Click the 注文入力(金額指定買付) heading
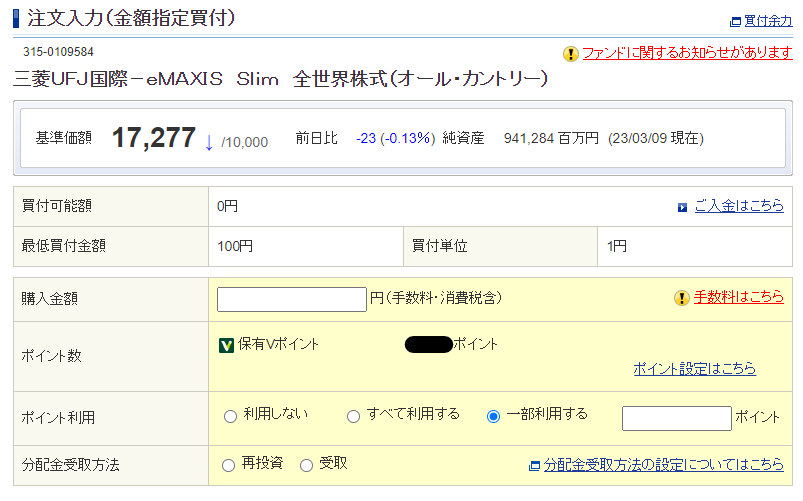Screen dimensions: 803x501 click(x=131, y=18)
